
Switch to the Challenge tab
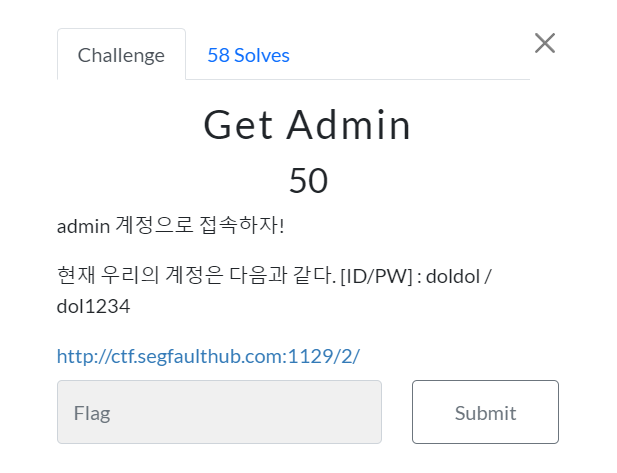tap(121, 54)
